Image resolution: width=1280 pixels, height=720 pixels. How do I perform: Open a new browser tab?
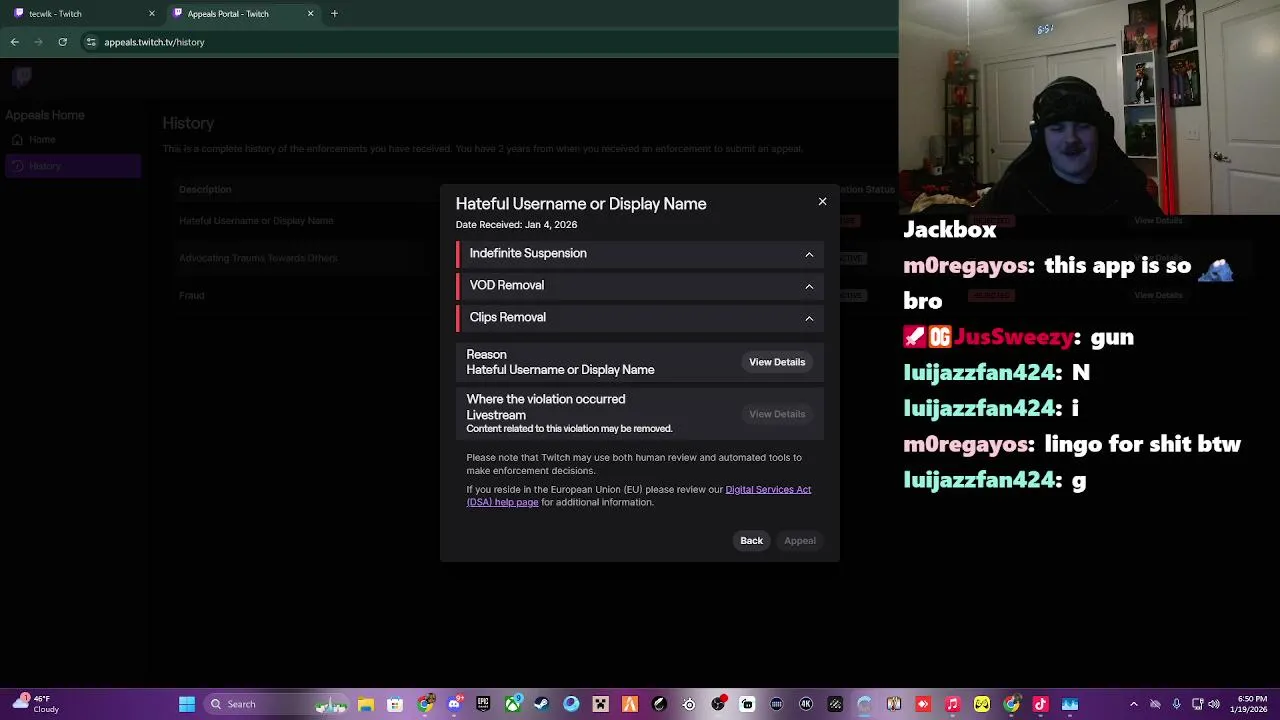pyautogui.click(x=334, y=14)
